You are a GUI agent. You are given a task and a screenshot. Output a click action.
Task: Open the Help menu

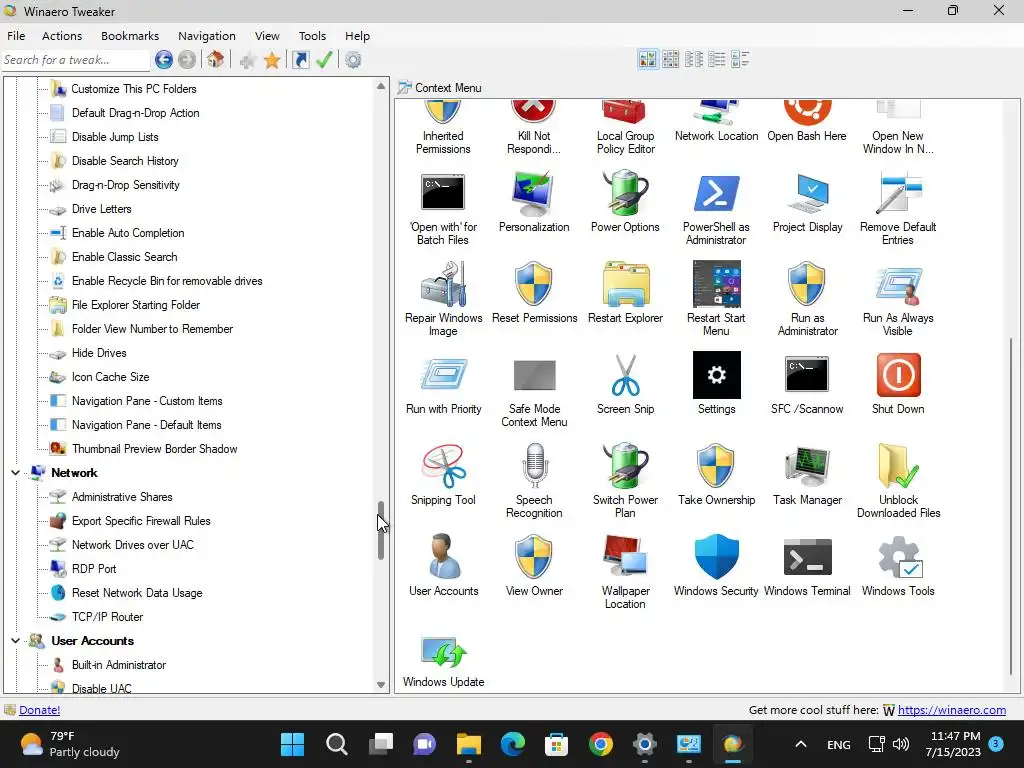coord(357,36)
